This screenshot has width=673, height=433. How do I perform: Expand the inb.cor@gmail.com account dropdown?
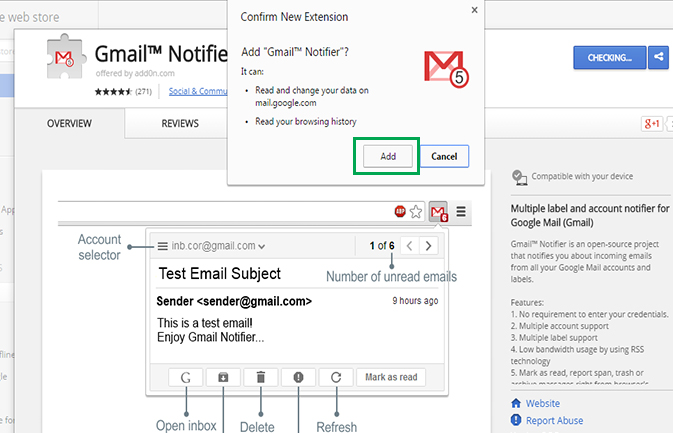pyautogui.click(x=218, y=246)
